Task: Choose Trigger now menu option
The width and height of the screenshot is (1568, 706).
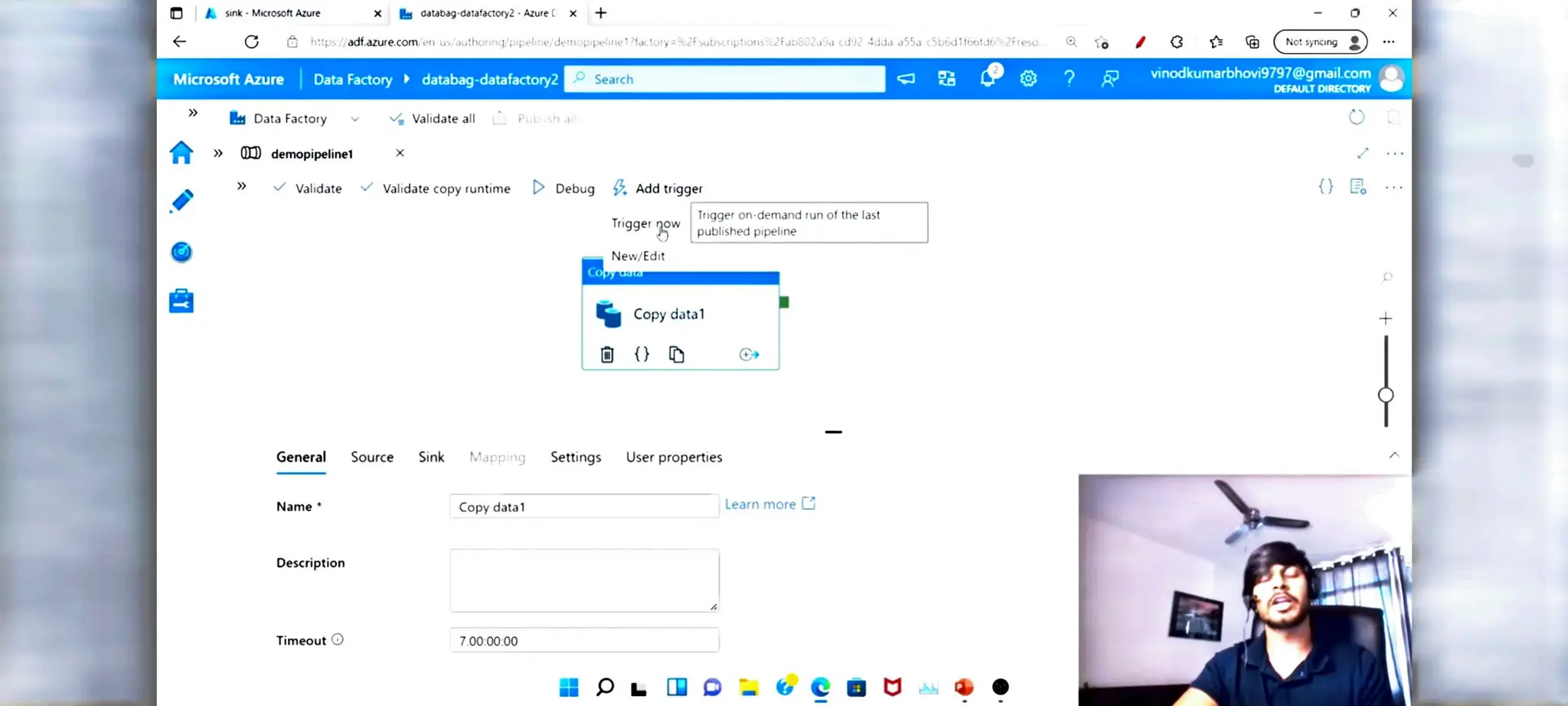Action: 645,224
